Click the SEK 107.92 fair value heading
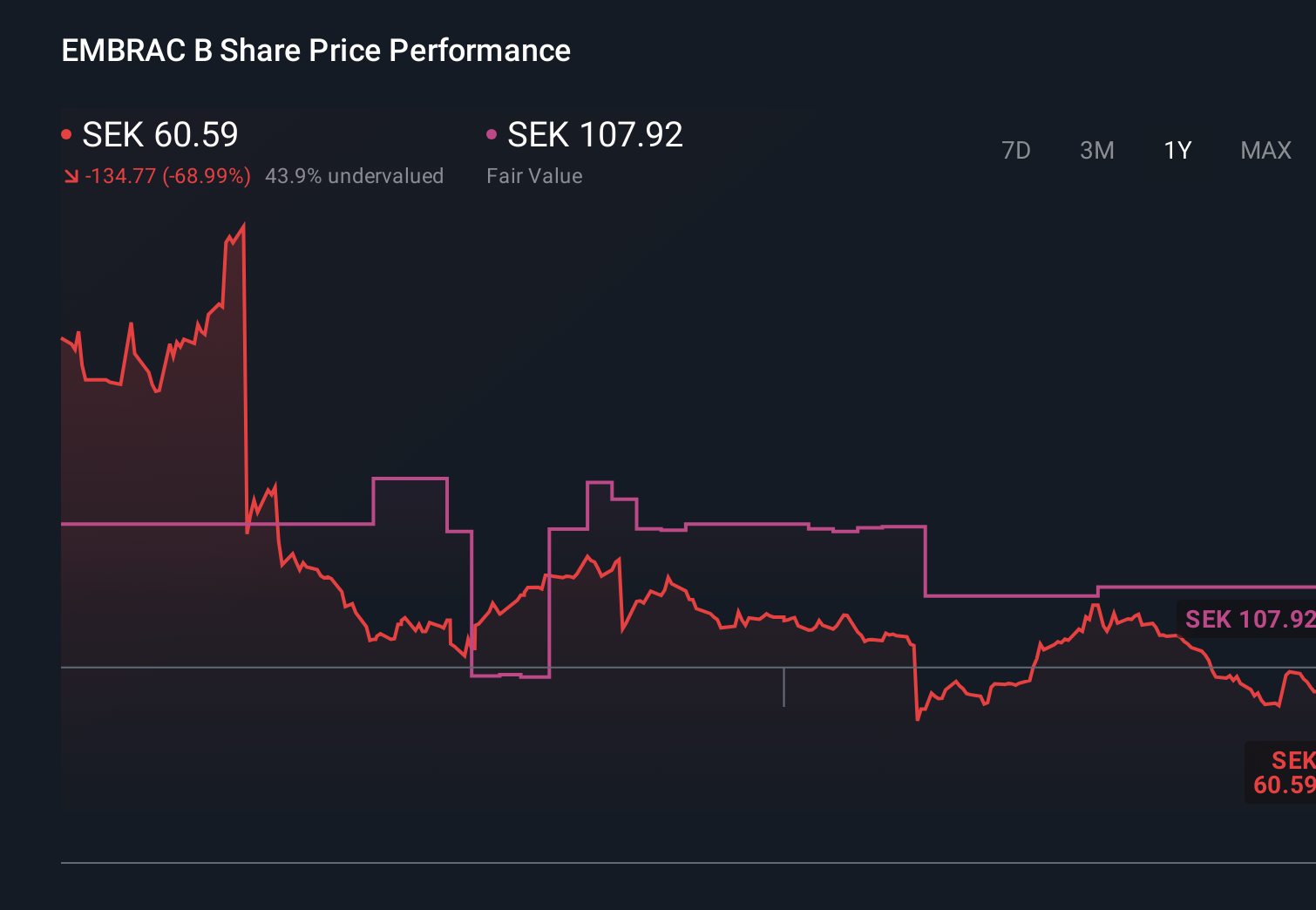 pyautogui.click(x=594, y=135)
